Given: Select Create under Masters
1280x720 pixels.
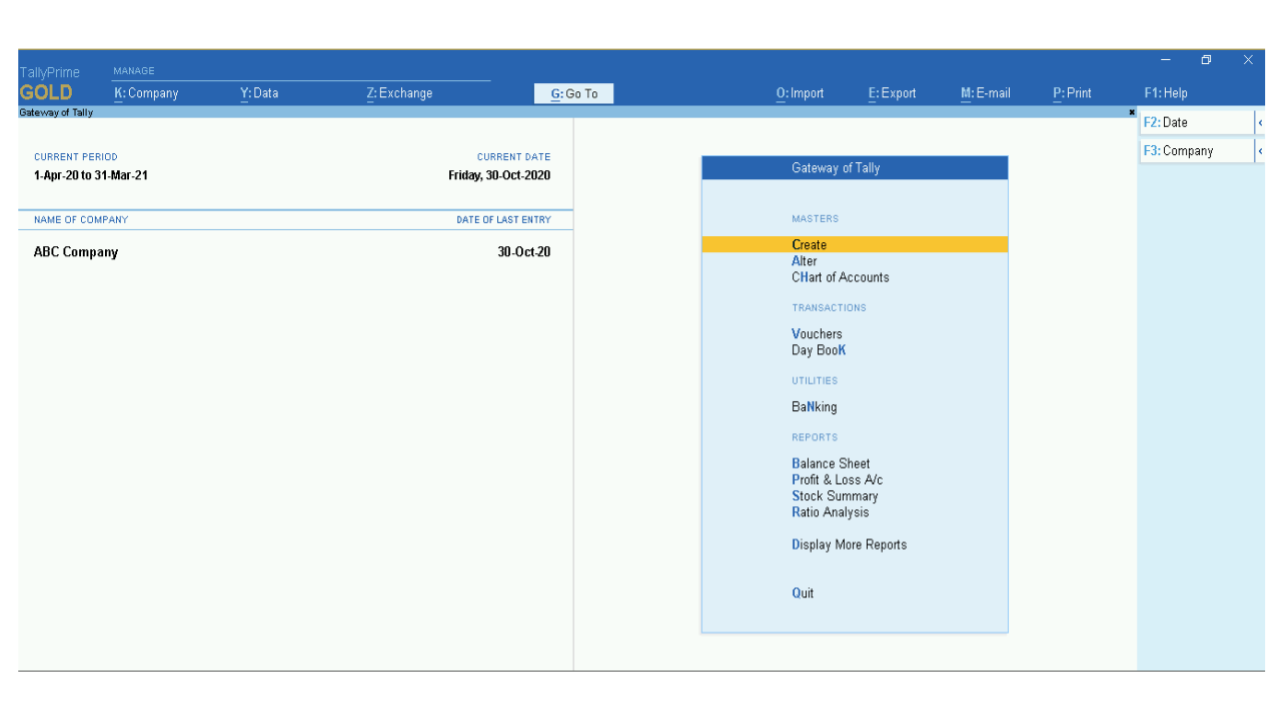Looking at the screenshot, I should [855, 245].
